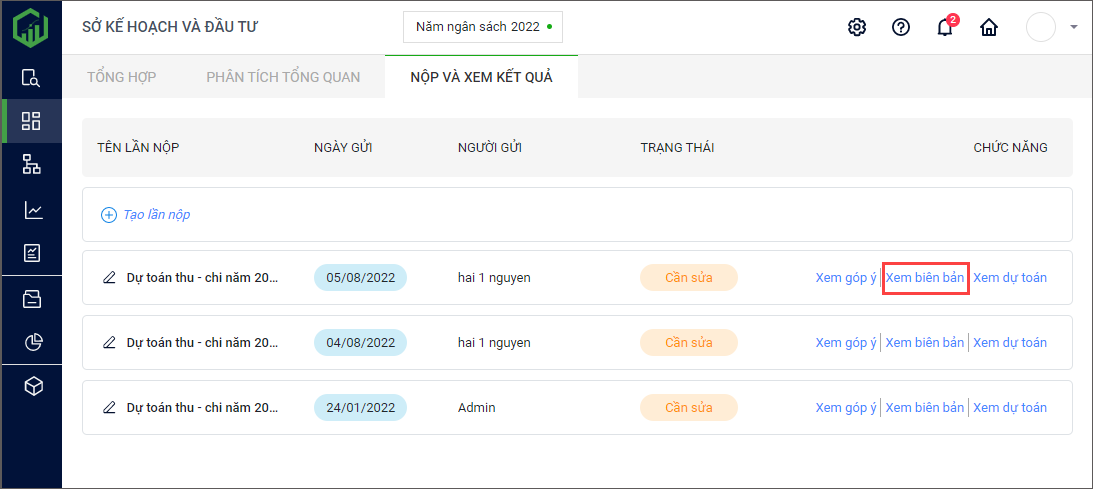
Task: Click the 3D cube sidebar icon
Action: [32, 386]
